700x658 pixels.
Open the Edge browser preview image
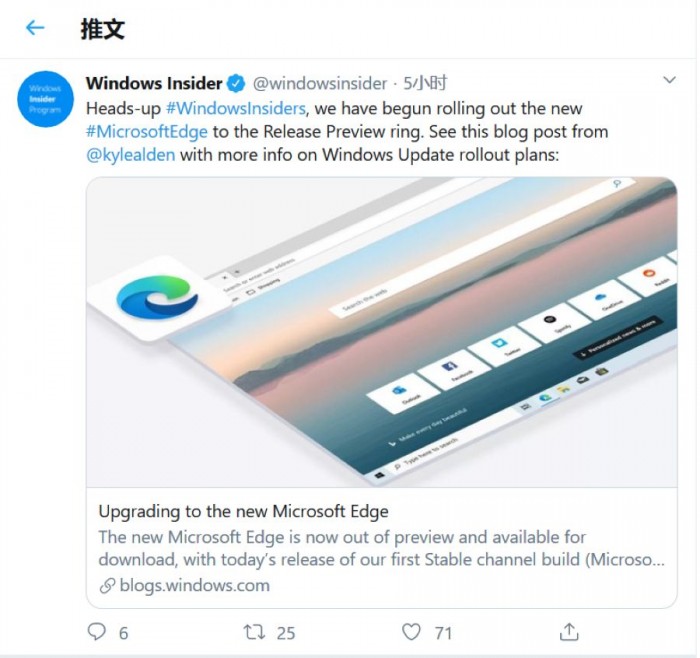coord(381,332)
